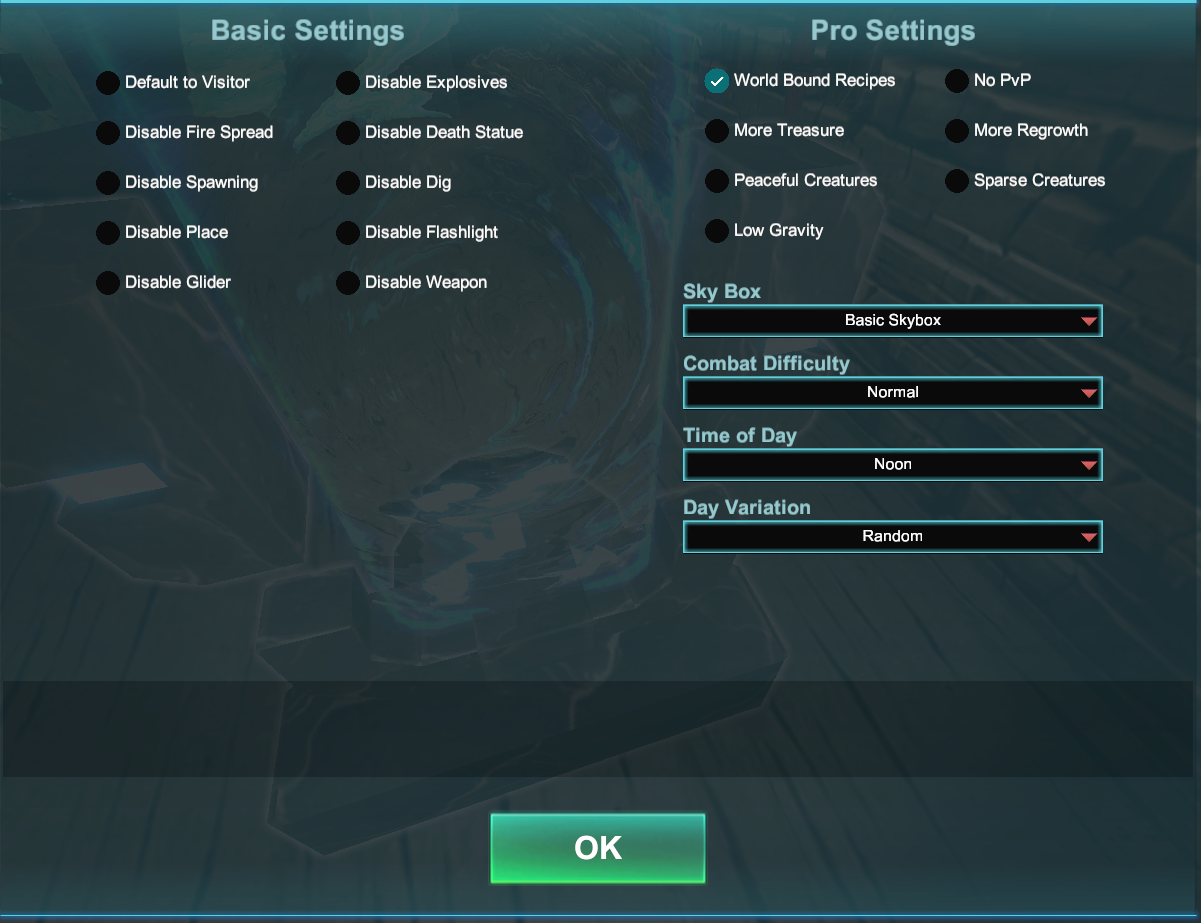Viewport: 1201px width, 923px height.
Task: Enable the No PvP setting
Action: point(957,81)
